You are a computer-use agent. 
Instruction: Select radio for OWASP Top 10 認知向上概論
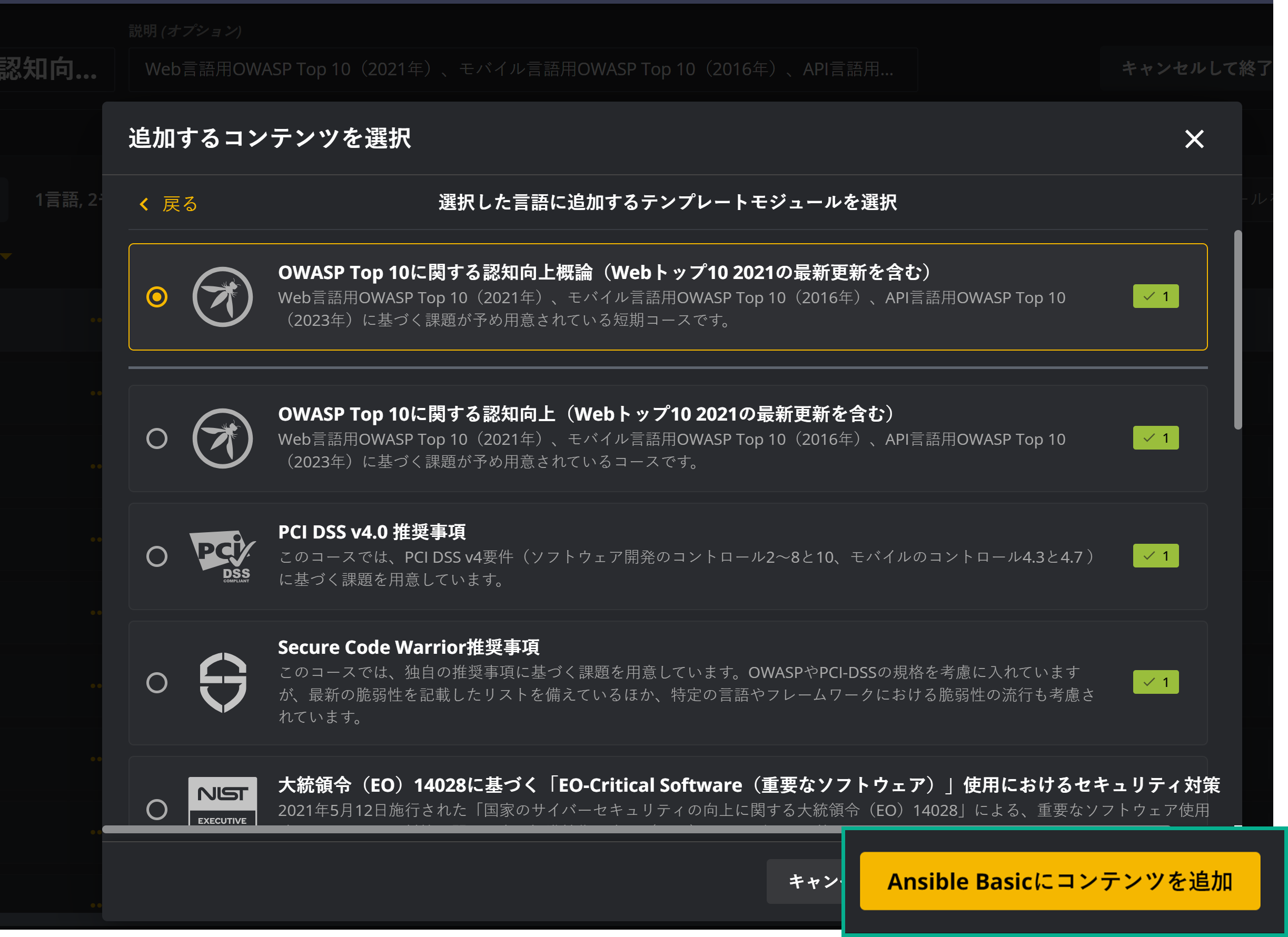click(x=157, y=296)
